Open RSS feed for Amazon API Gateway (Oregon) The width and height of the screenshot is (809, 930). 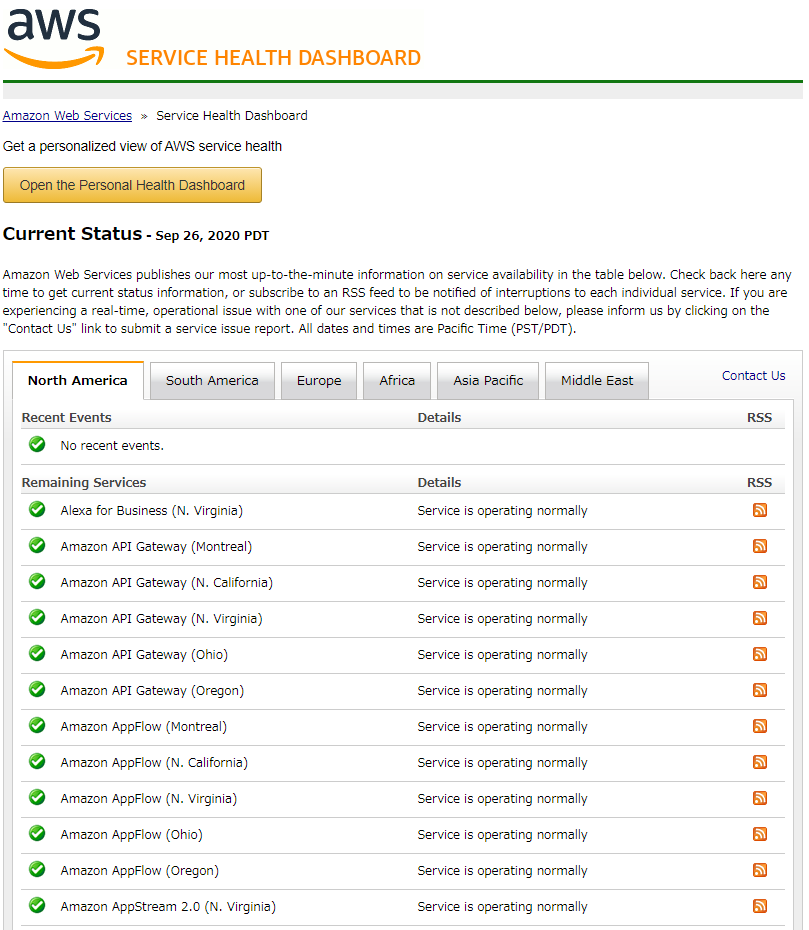coord(760,690)
